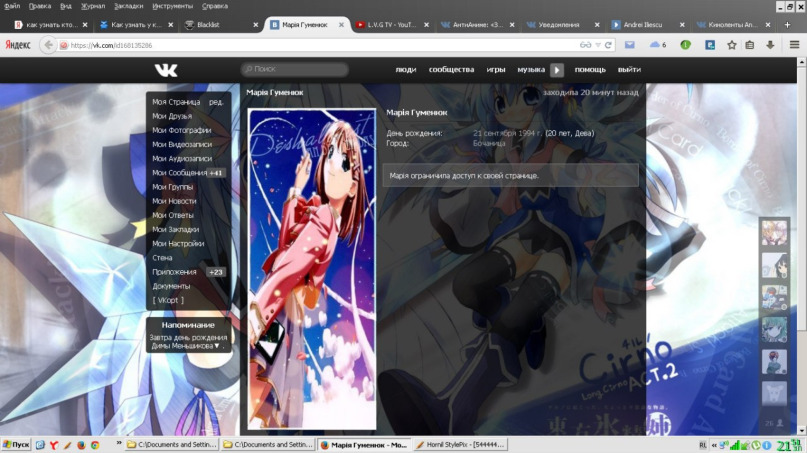
Task: Switch to Hornil StylePix taskbar window
Action: click(x=460, y=445)
